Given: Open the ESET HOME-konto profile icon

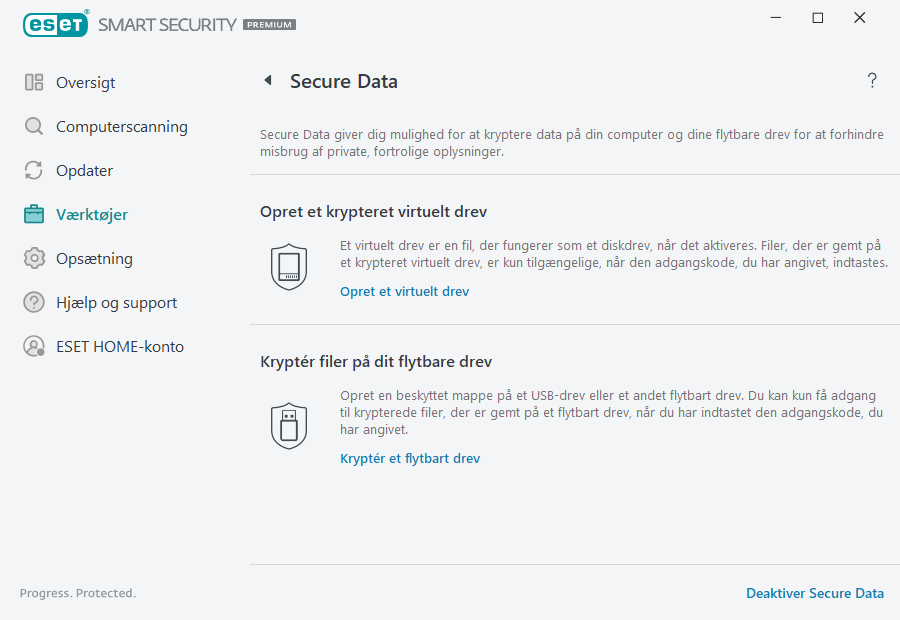Looking at the screenshot, I should point(34,346).
